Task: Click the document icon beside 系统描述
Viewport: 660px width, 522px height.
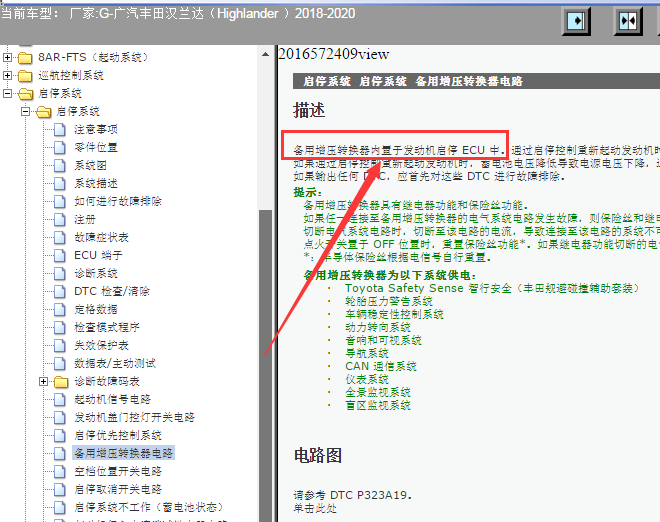Action: click(x=60, y=184)
